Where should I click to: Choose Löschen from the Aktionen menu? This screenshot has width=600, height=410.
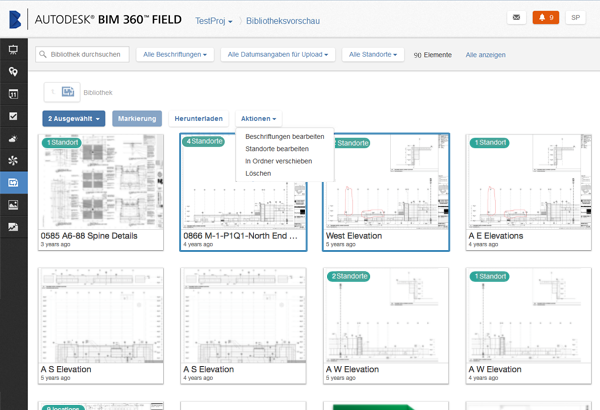point(285,173)
